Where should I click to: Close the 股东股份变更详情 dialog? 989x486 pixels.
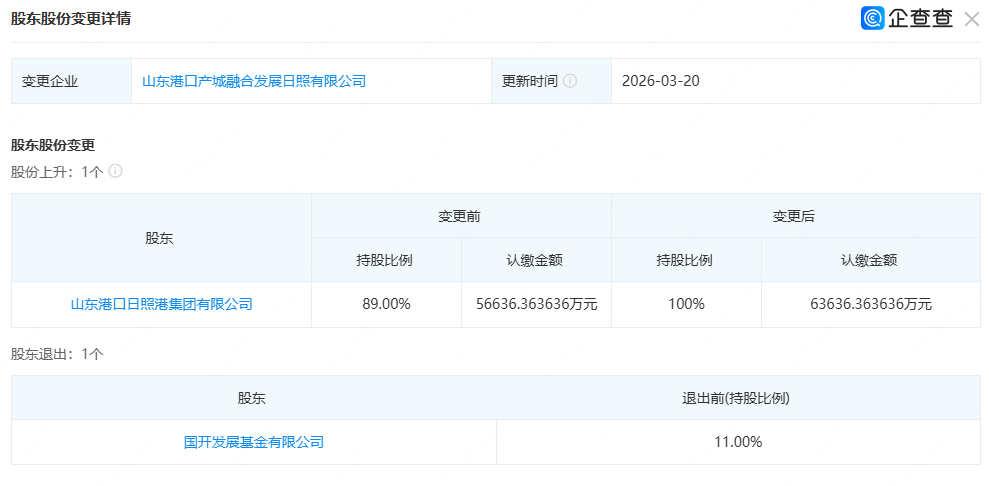click(x=971, y=19)
